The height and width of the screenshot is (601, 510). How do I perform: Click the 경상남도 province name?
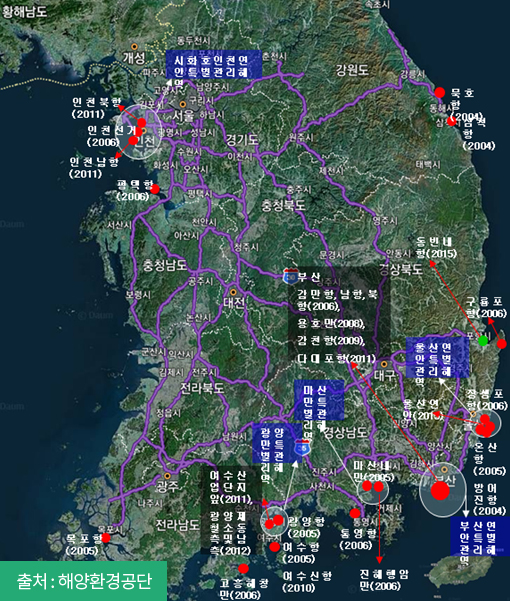point(345,432)
